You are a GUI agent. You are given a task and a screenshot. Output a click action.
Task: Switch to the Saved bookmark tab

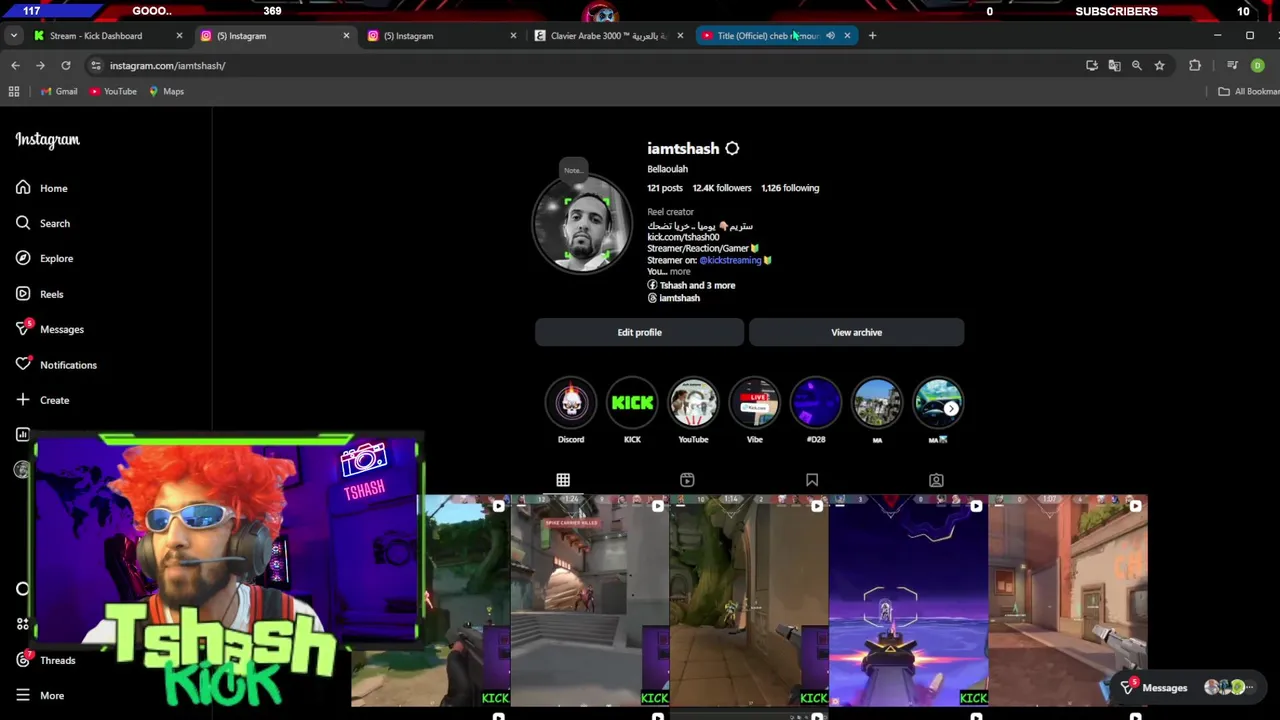[812, 480]
